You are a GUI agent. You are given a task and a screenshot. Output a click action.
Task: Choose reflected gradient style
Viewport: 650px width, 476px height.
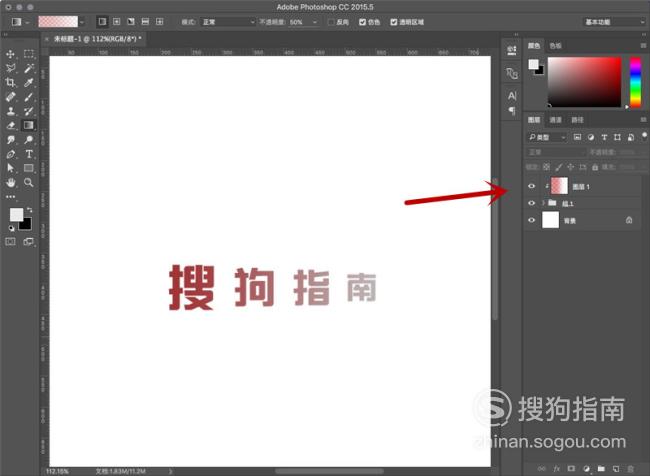pyautogui.click(x=145, y=22)
